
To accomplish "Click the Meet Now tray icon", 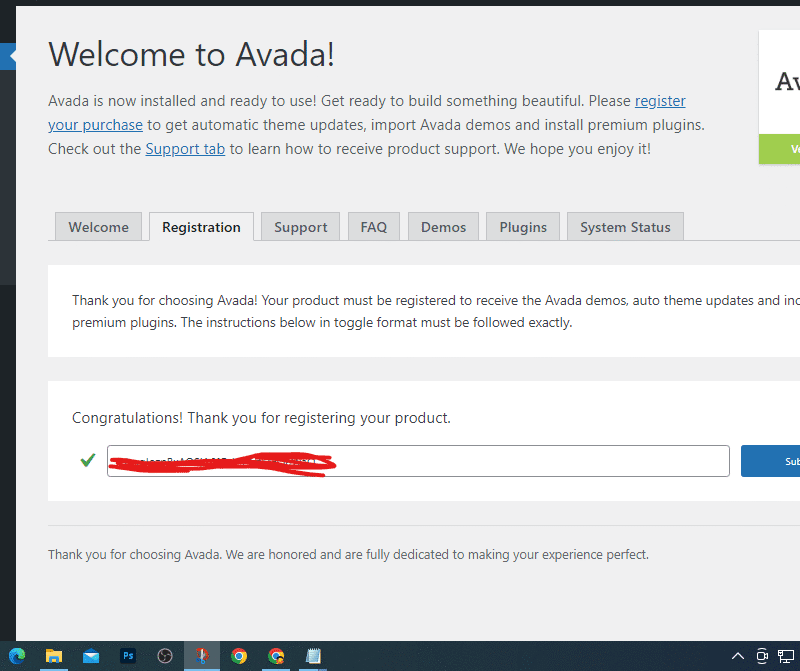I will (762, 656).
